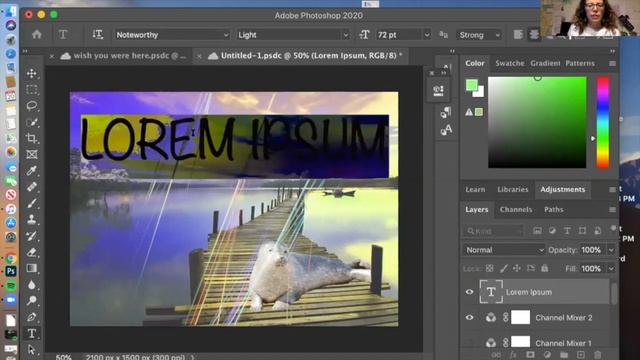Create a new group folder
Image resolution: width=640 pixels, height=360 pixels.
click(564, 355)
